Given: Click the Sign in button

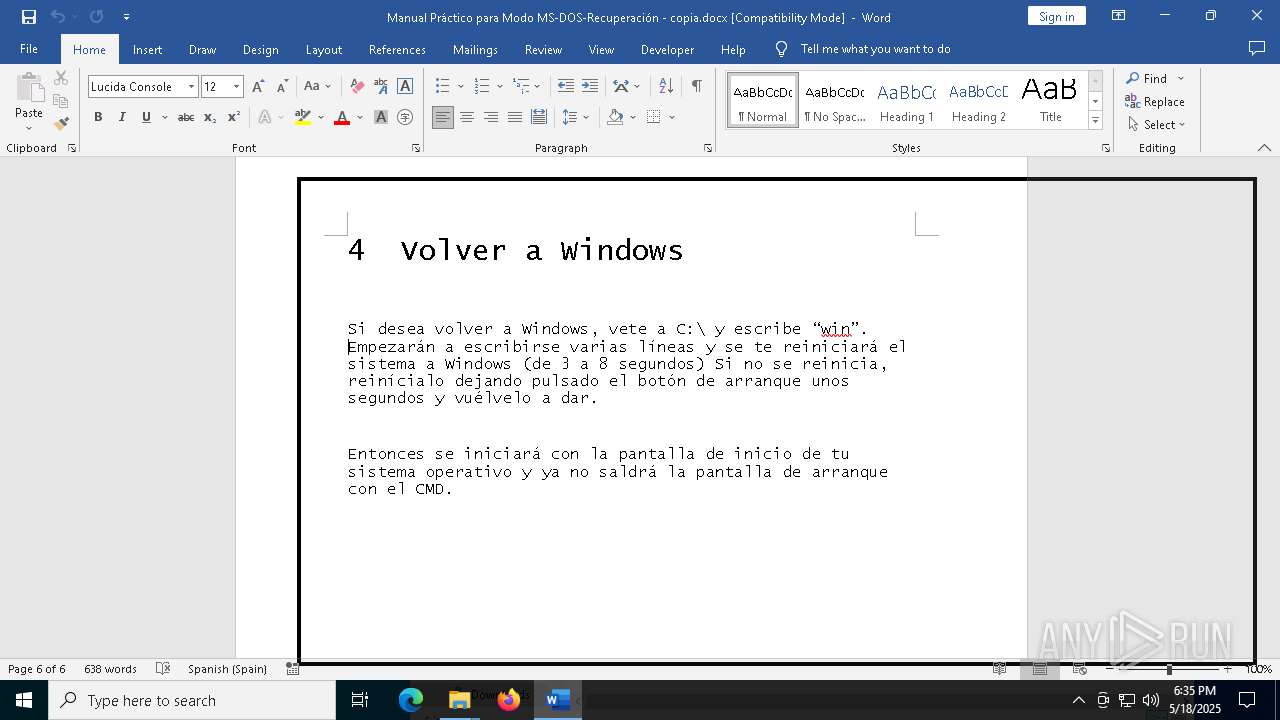Looking at the screenshot, I should (x=1056, y=17).
